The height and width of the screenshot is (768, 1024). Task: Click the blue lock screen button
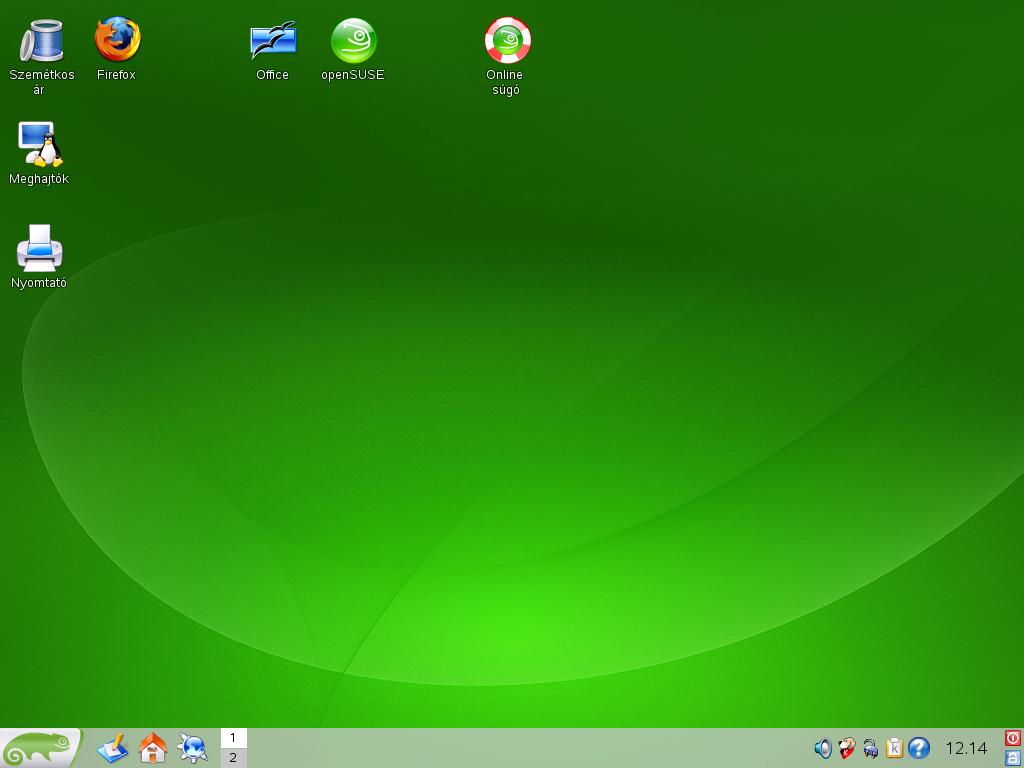click(1013, 758)
